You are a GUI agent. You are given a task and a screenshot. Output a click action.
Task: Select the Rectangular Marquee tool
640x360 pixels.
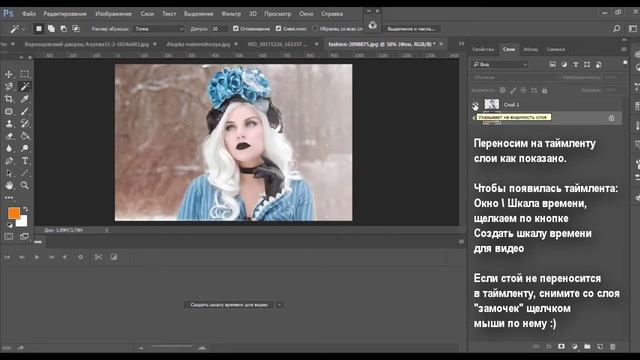pyautogui.click(x=25, y=74)
